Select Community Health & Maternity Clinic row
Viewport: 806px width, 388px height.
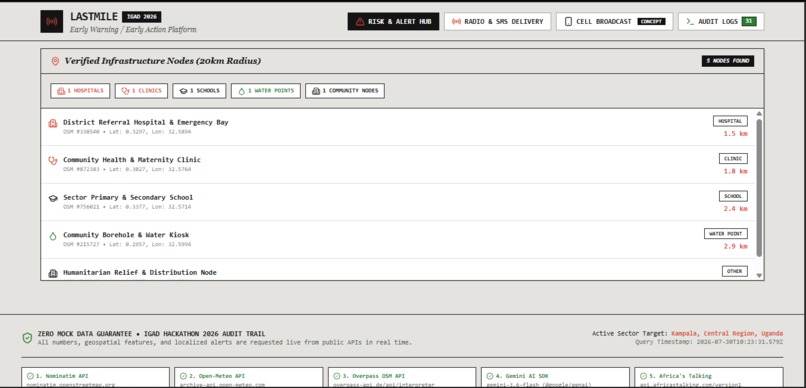tap(398, 164)
